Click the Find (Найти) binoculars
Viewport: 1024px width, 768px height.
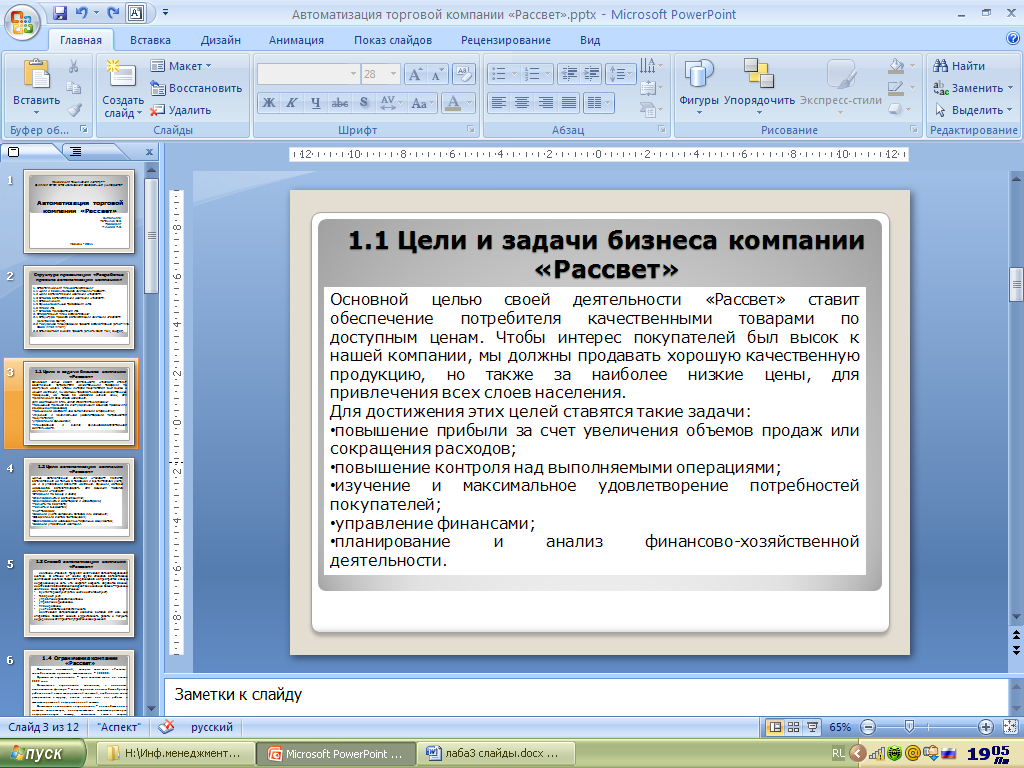(959, 66)
